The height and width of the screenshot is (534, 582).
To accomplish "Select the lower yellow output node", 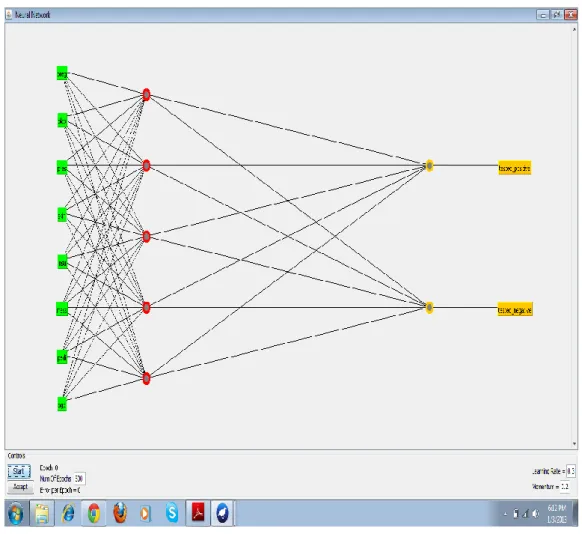I will pos(429,307).
